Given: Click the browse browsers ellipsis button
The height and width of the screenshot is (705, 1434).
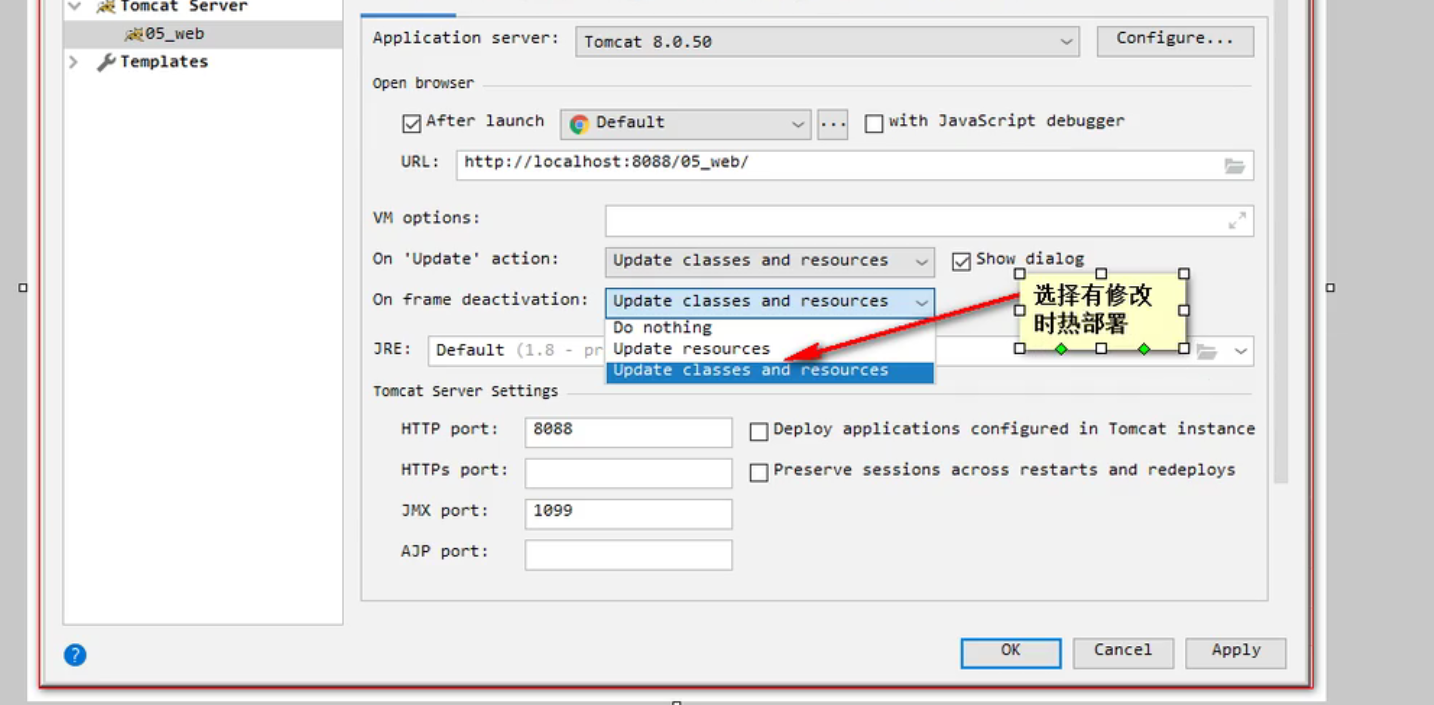Looking at the screenshot, I should click(832, 124).
